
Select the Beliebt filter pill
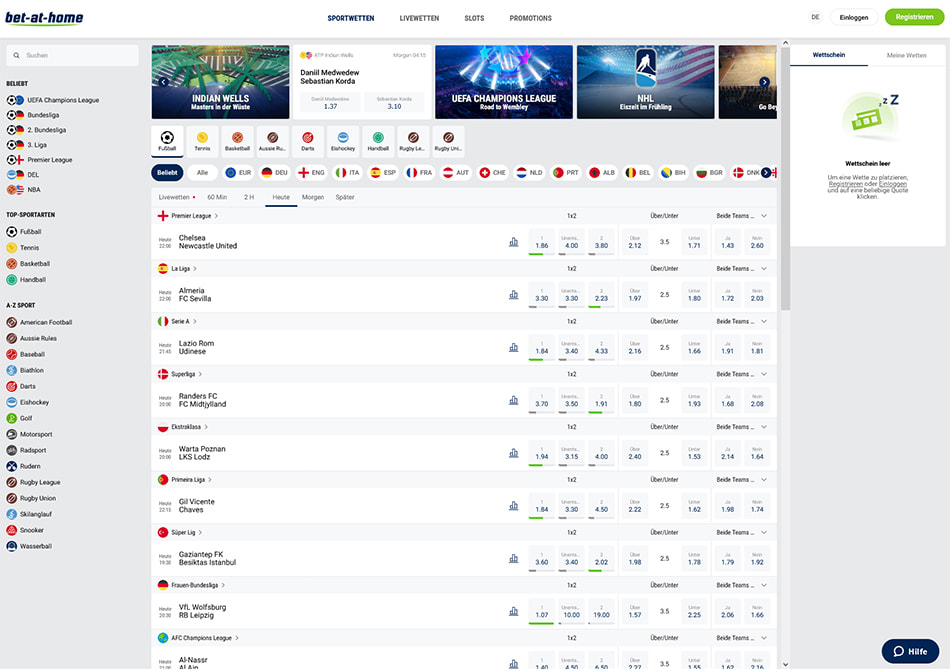(x=167, y=173)
